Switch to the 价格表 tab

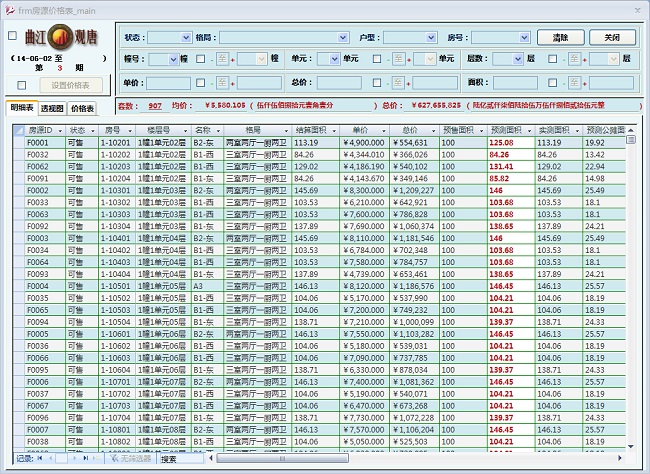pos(82,108)
